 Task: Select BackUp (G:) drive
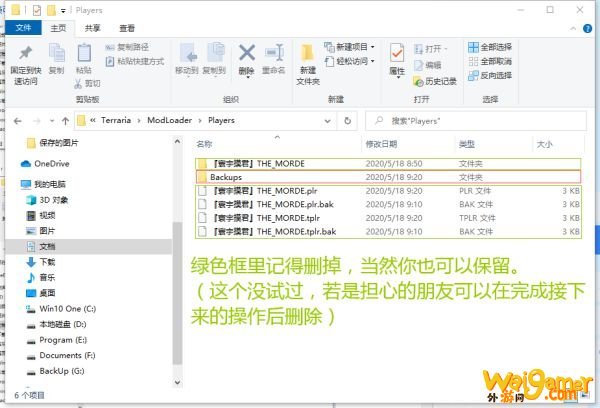click(x=55, y=371)
